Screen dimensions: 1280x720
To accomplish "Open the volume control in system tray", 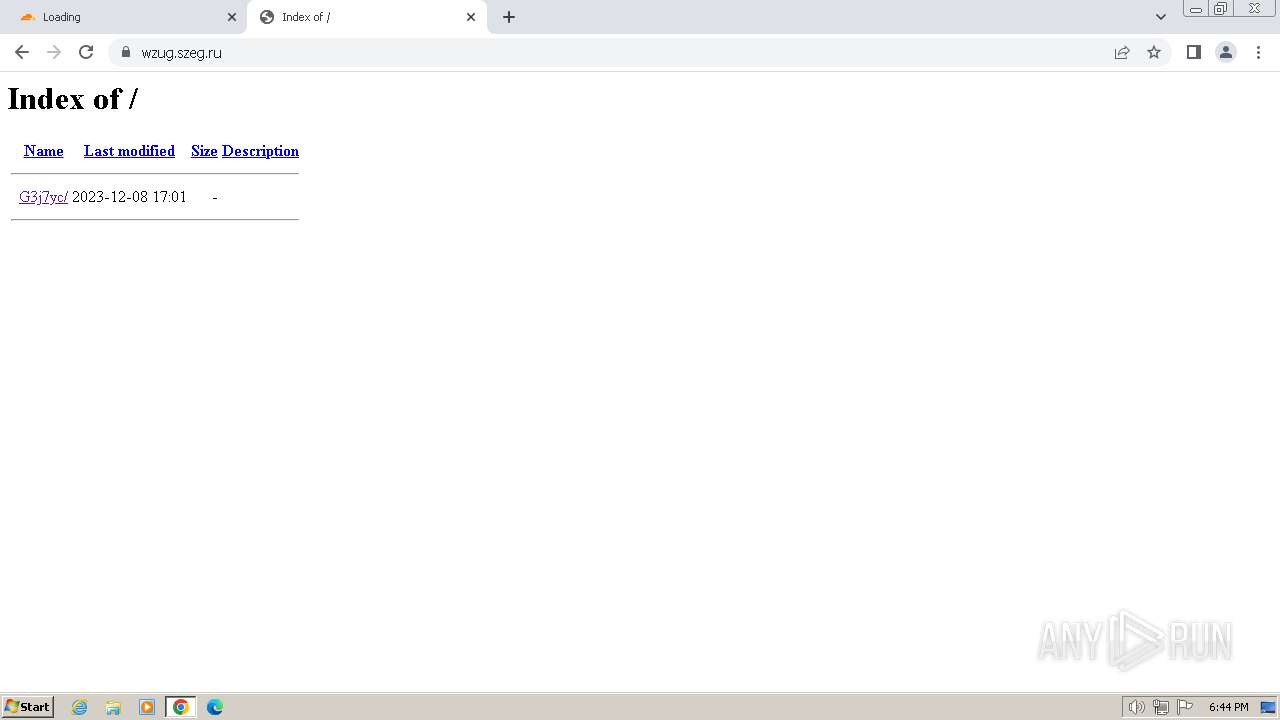I will [1137, 707].
